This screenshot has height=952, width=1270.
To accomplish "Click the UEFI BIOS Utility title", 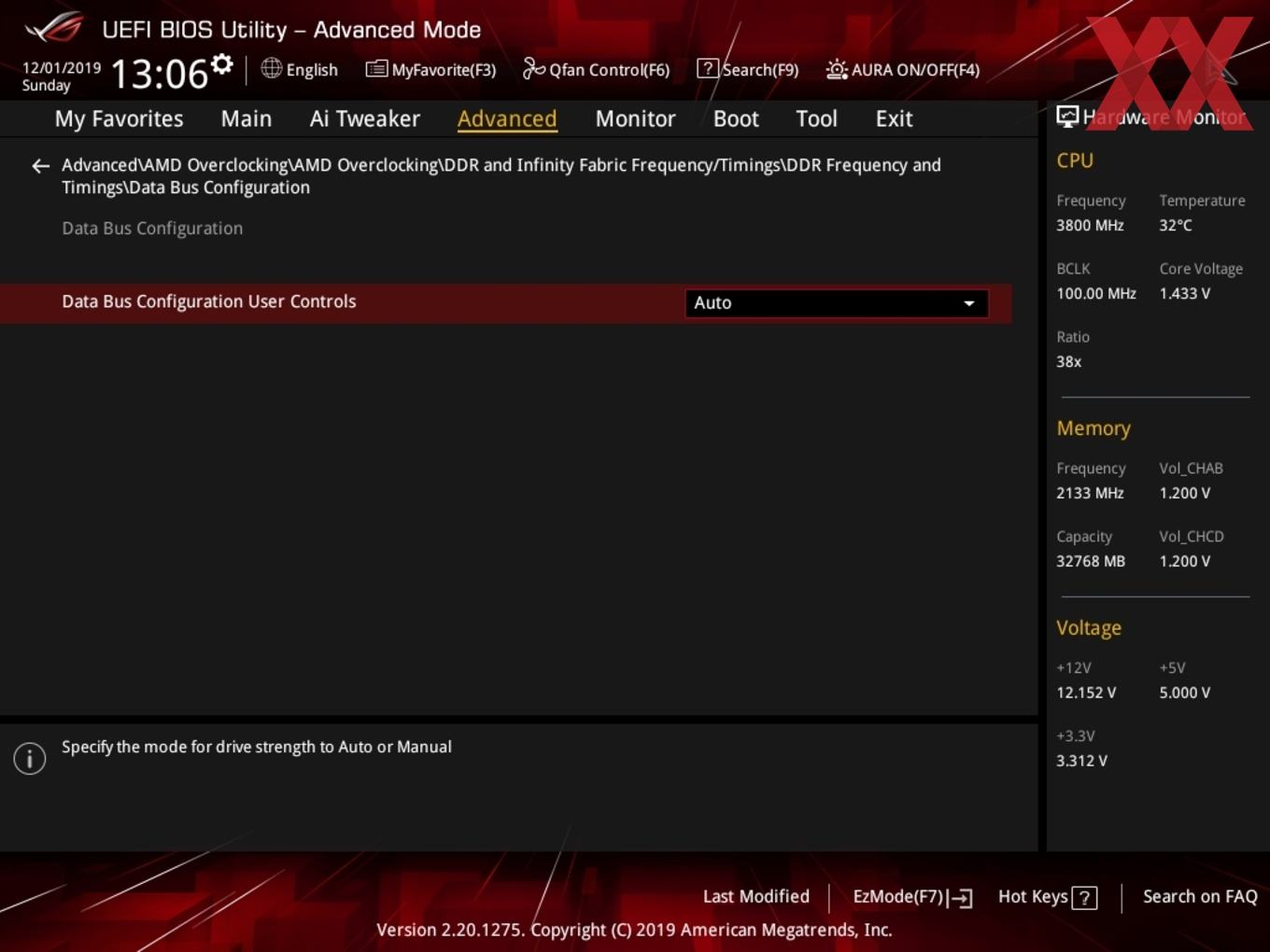I will [291, 30].
